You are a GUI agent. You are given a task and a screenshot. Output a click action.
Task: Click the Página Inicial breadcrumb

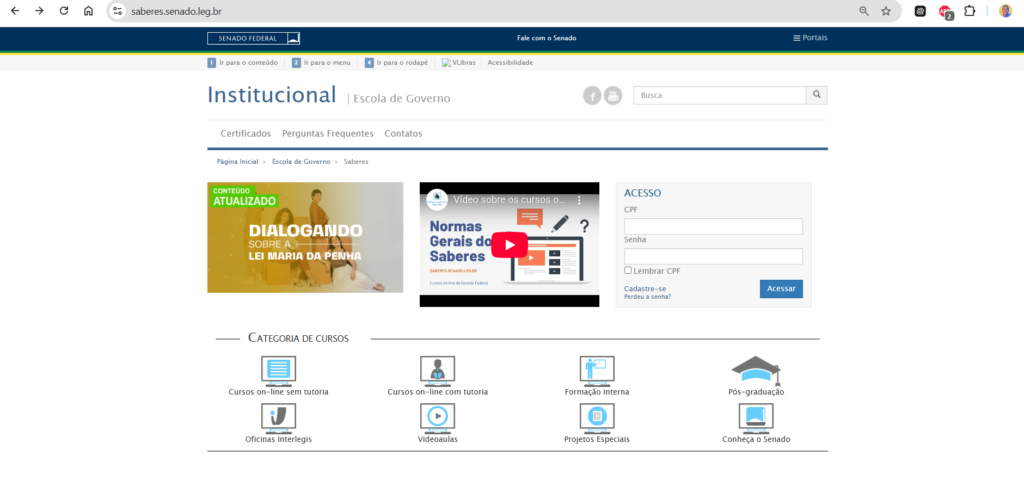(x=237, y=161)
